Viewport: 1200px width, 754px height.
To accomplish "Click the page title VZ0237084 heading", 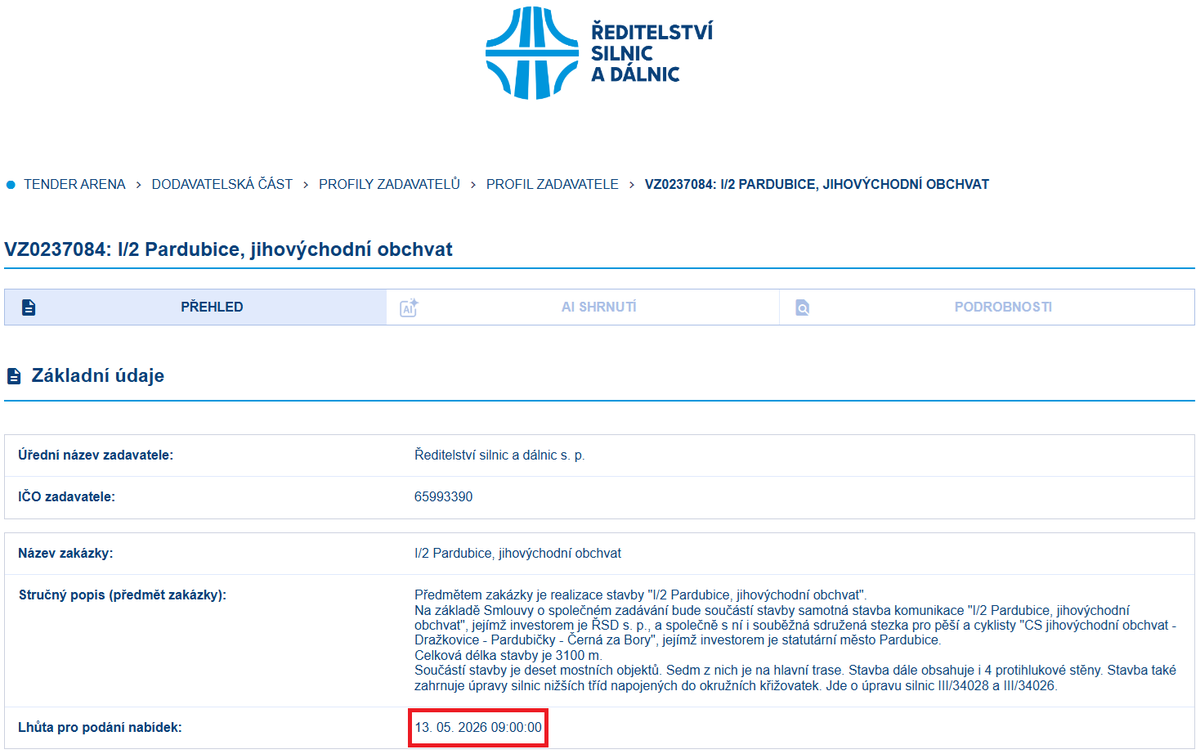I will point(229,249).
